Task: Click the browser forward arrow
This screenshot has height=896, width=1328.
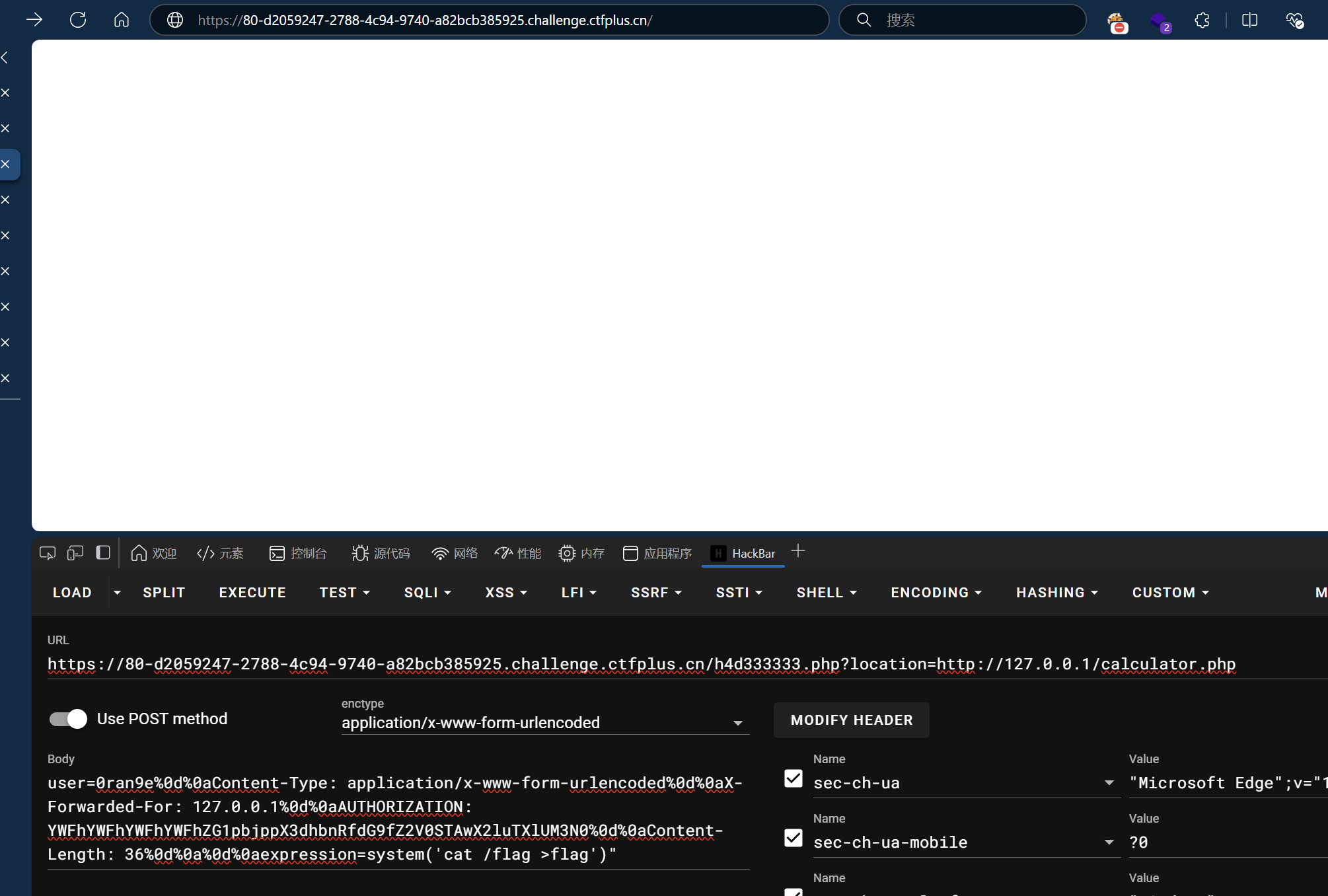Action: click(x=34, y=20)
